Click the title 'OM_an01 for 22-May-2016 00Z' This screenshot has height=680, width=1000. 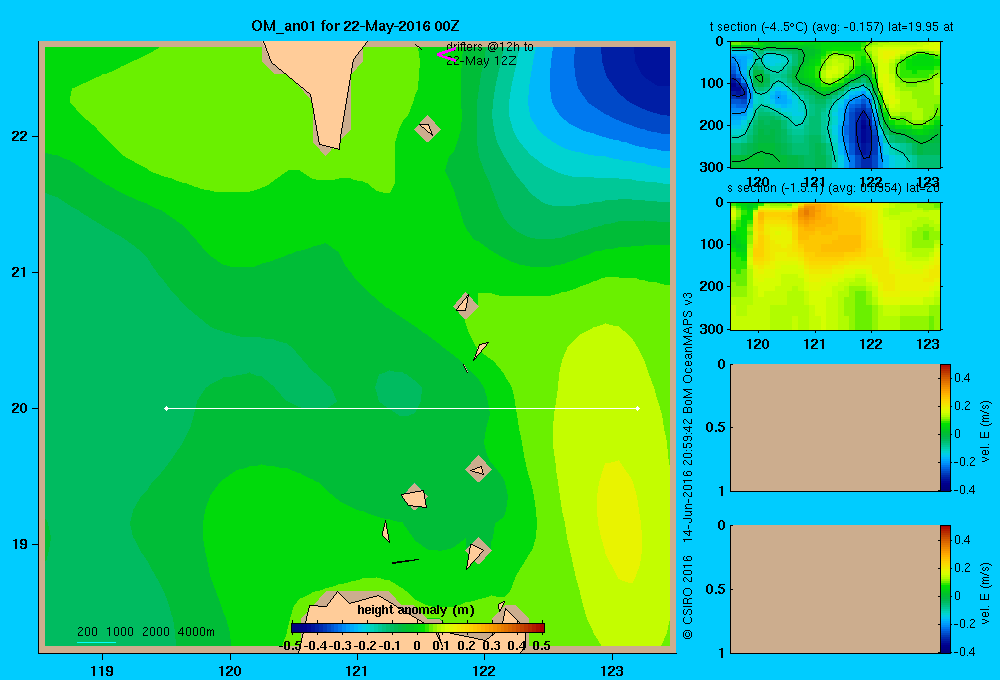coord(355,26)
